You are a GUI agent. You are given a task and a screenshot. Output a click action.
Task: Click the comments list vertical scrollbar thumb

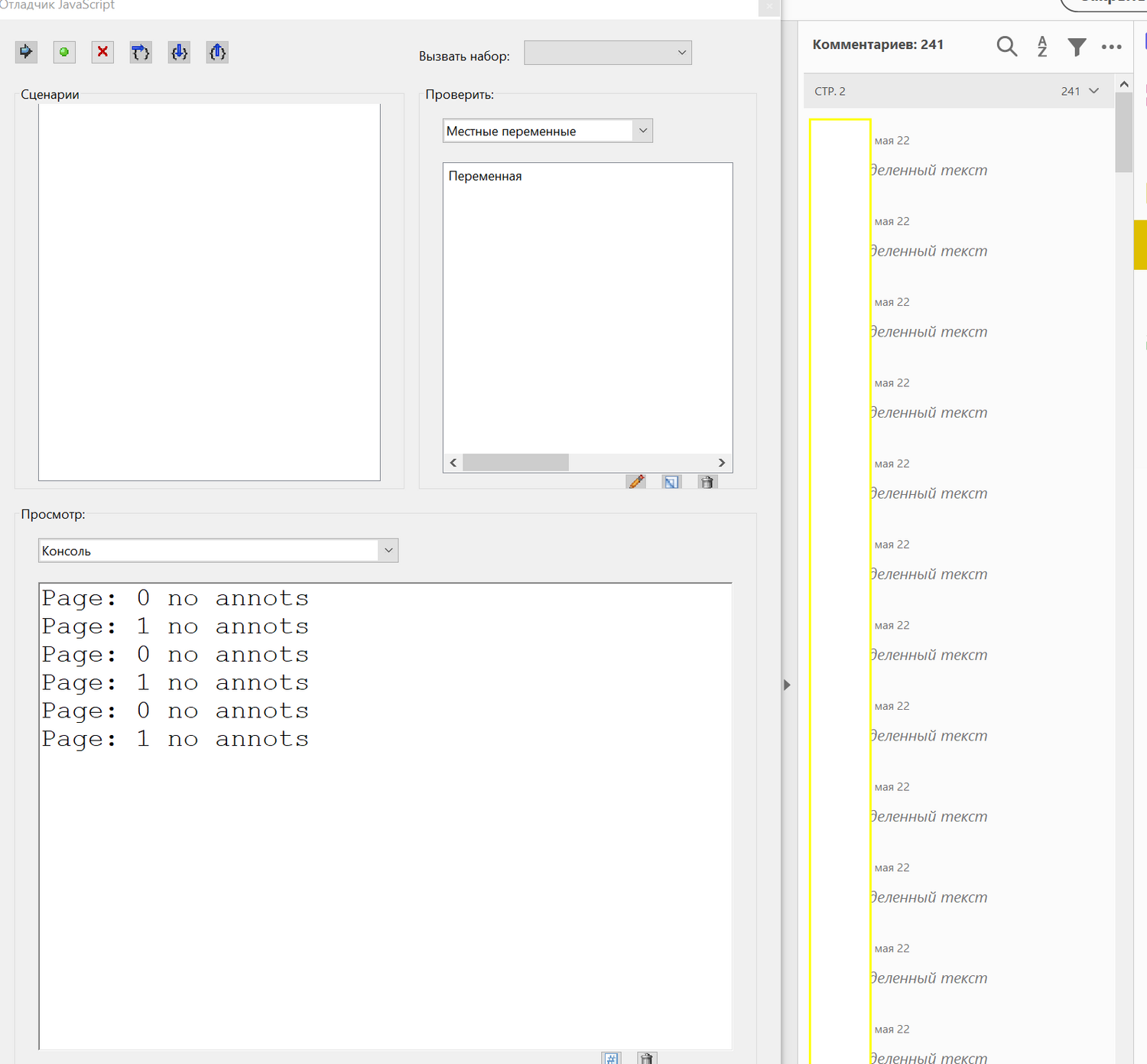pos(1124,133)
